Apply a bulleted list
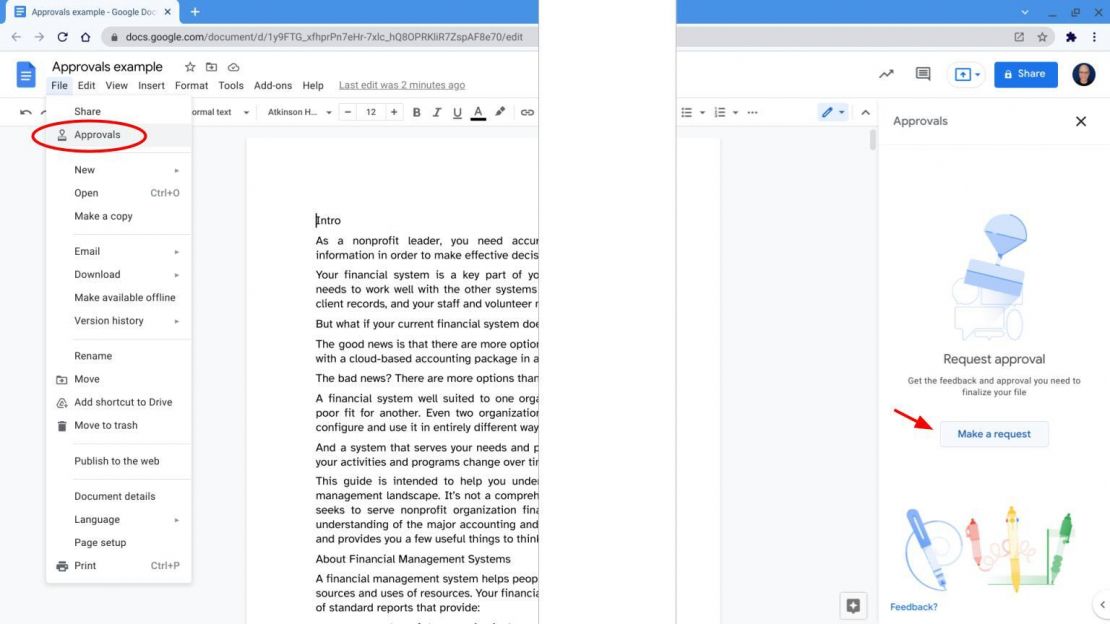The width and height of the screenshot is (1110, 624). (687, 112)
